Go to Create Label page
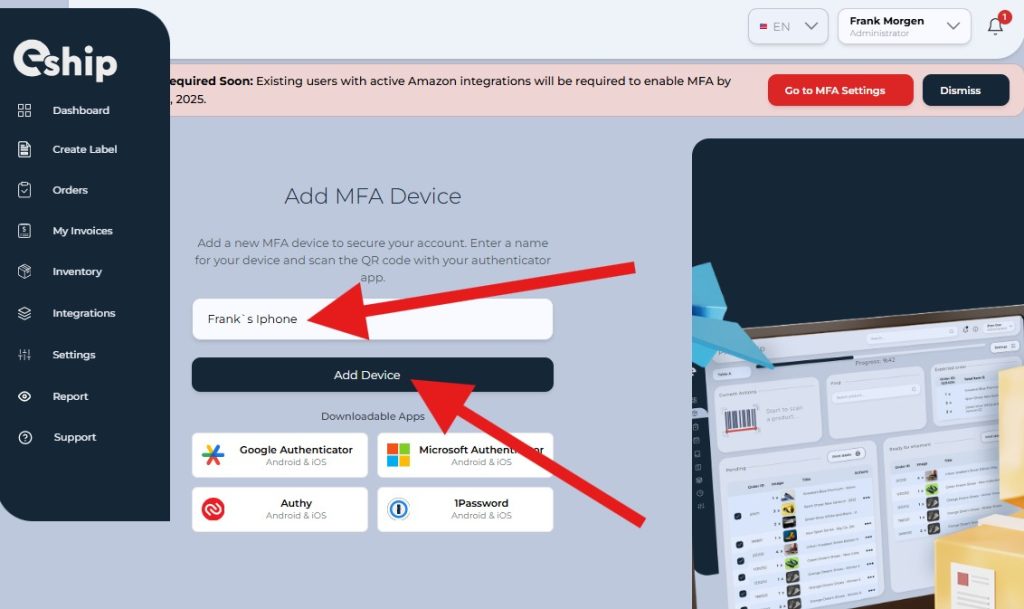 pyautogui.click(x=85, y=149)
